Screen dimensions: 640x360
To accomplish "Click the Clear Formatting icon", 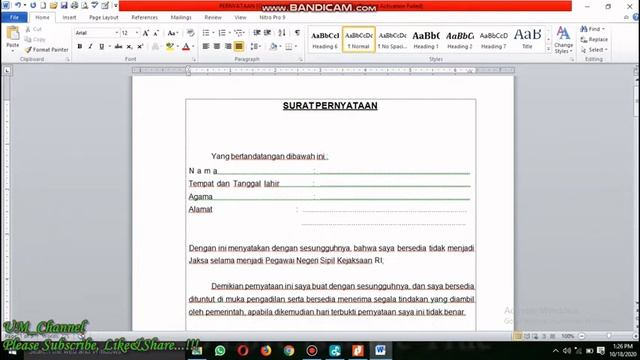I will (x=190, y=33).
